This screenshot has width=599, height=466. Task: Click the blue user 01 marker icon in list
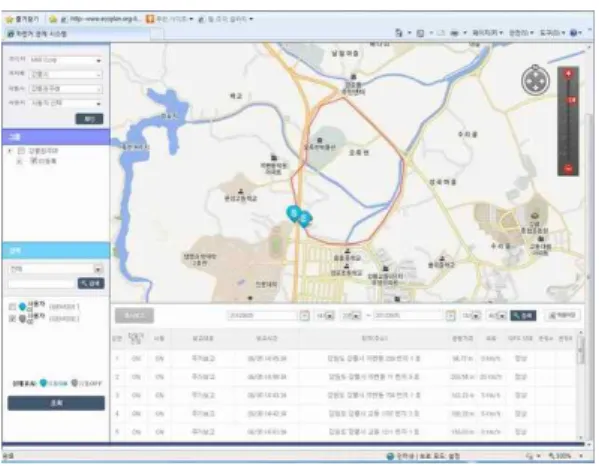22,306
